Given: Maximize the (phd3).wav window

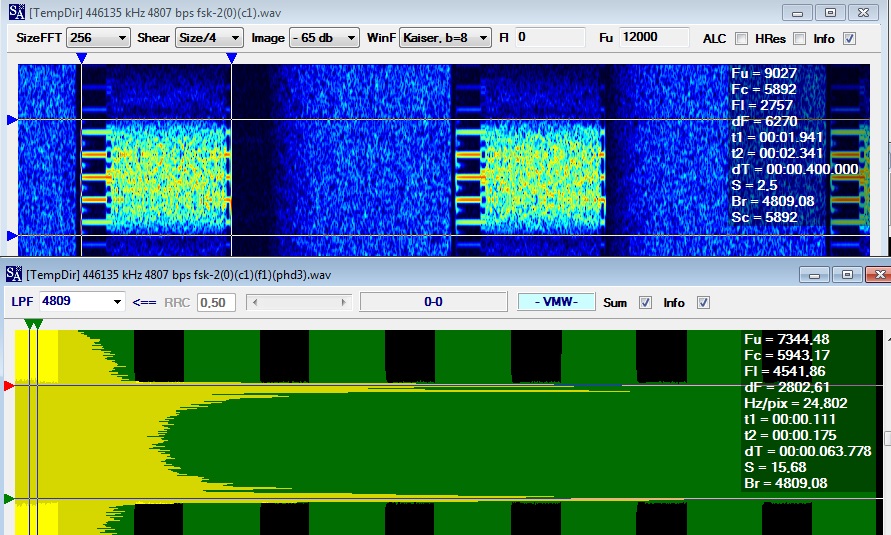Looking at the screenshot, I should [847, 275].
